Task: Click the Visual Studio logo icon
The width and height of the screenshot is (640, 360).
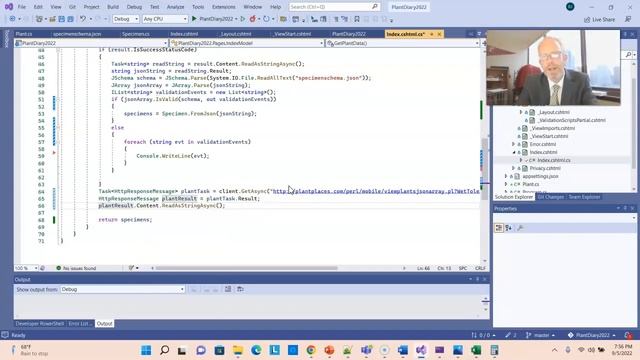Action: click(8, 7)
